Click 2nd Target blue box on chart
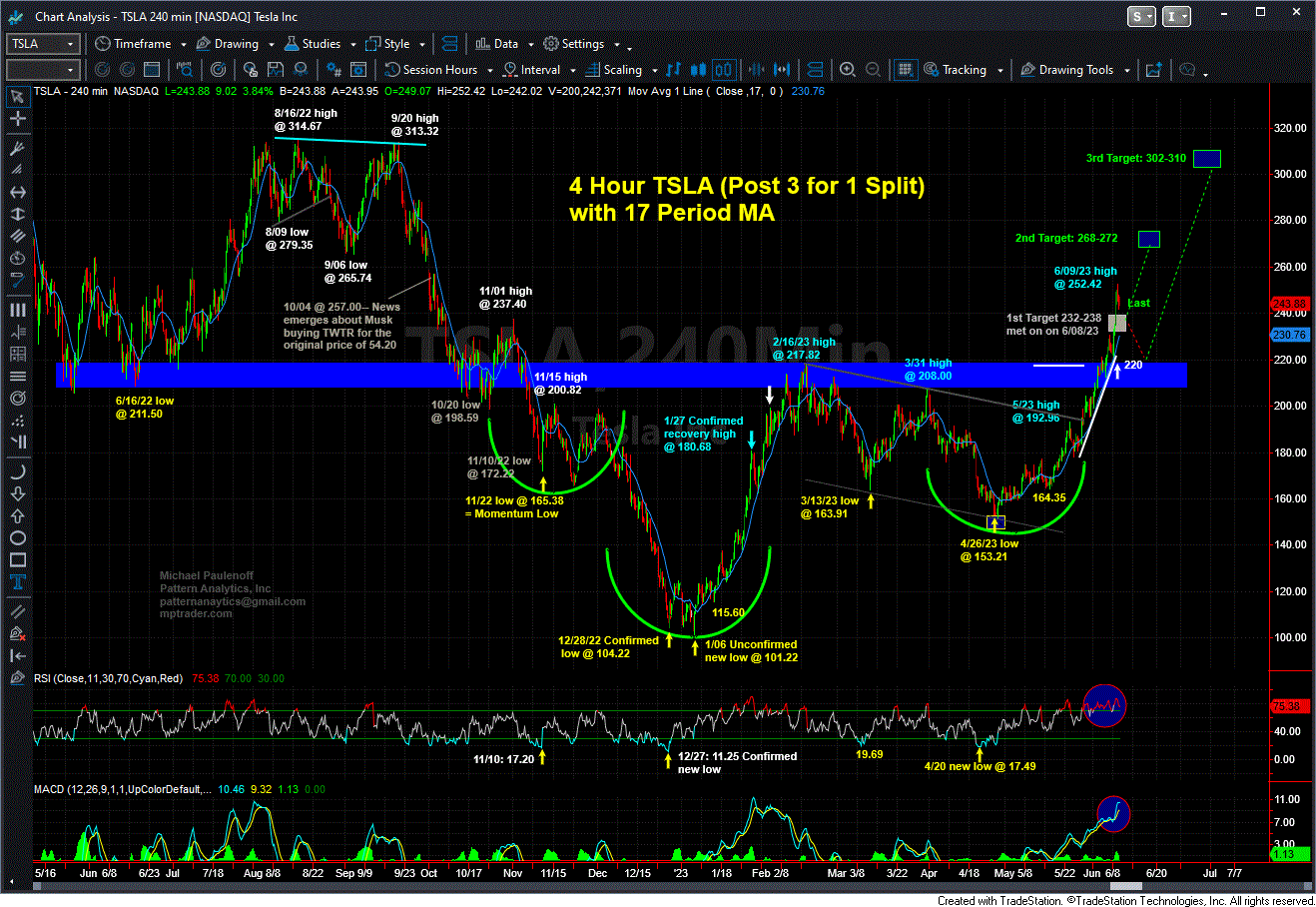1316x907 pixels. (1149, 239)
